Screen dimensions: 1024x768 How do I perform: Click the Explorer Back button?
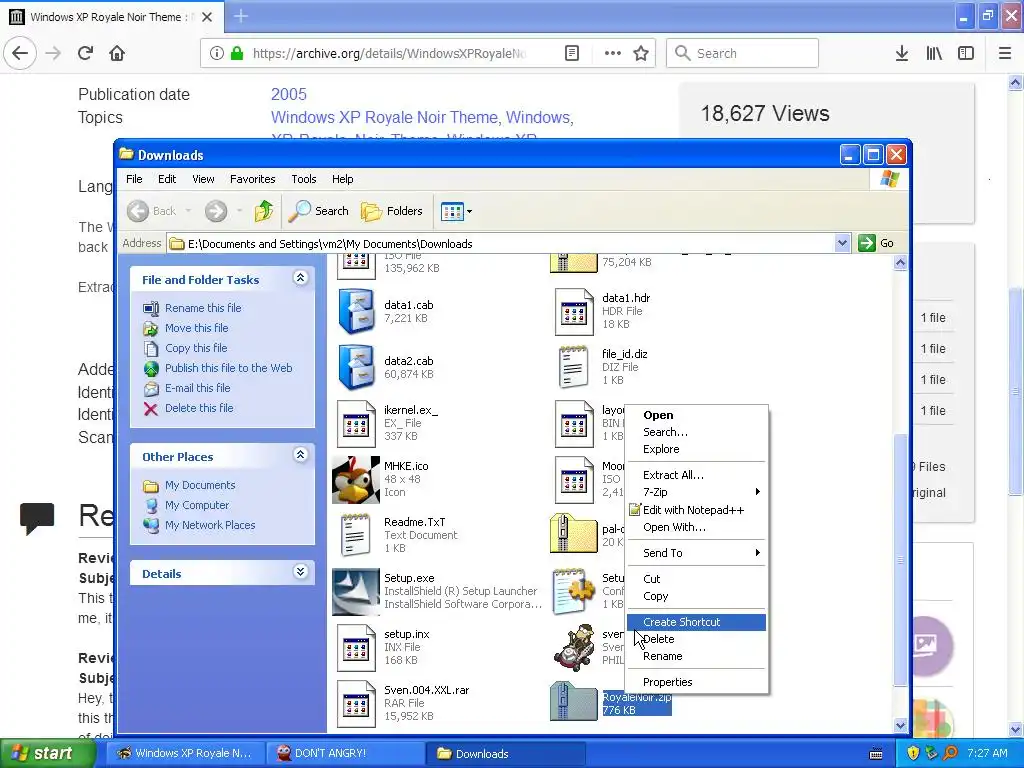tap(152, 211)
